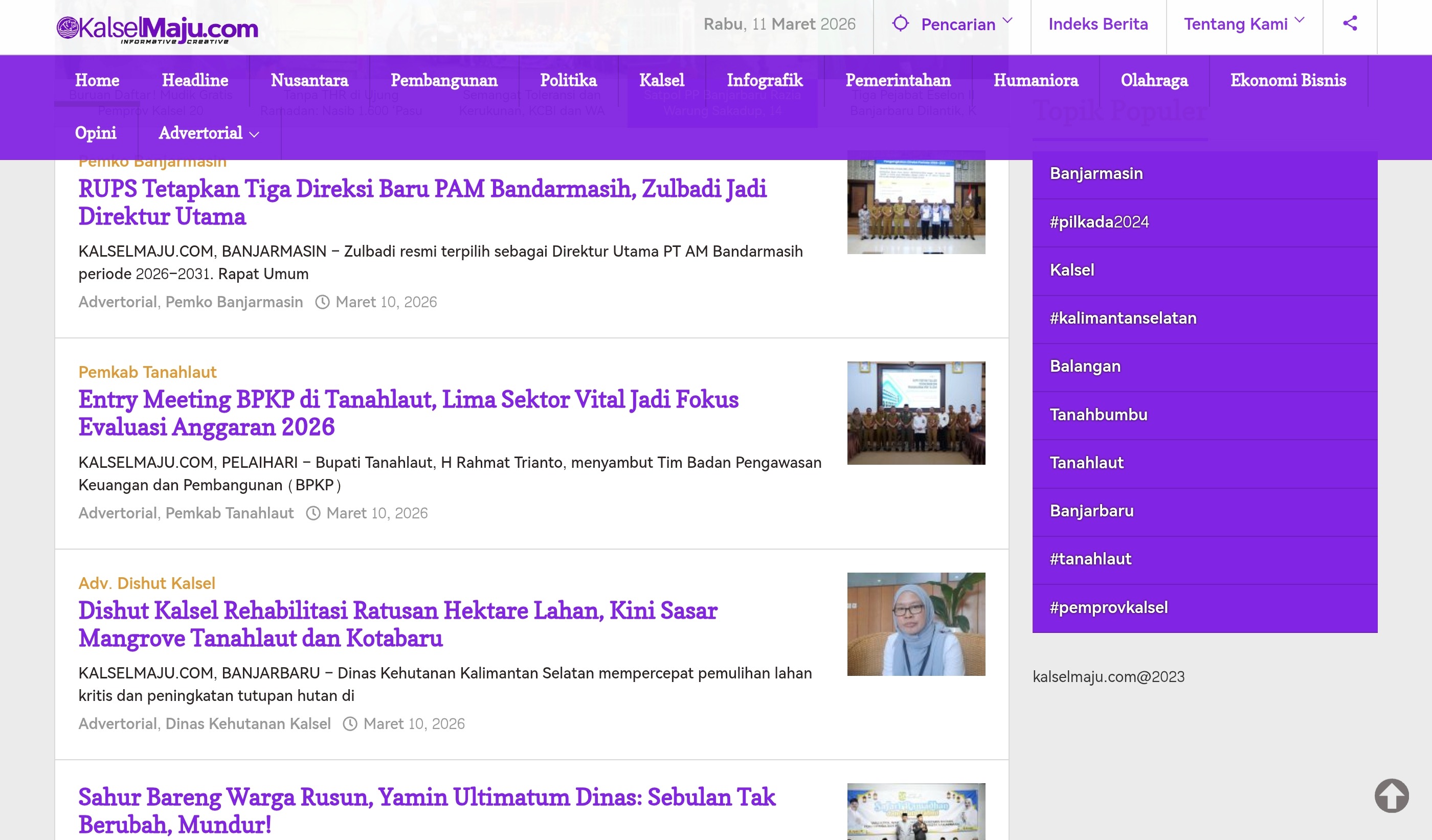1432x840 pixels.
Task: Click the Maret 10, 2026 date of Dishut article
Action: tap(414, 724)
